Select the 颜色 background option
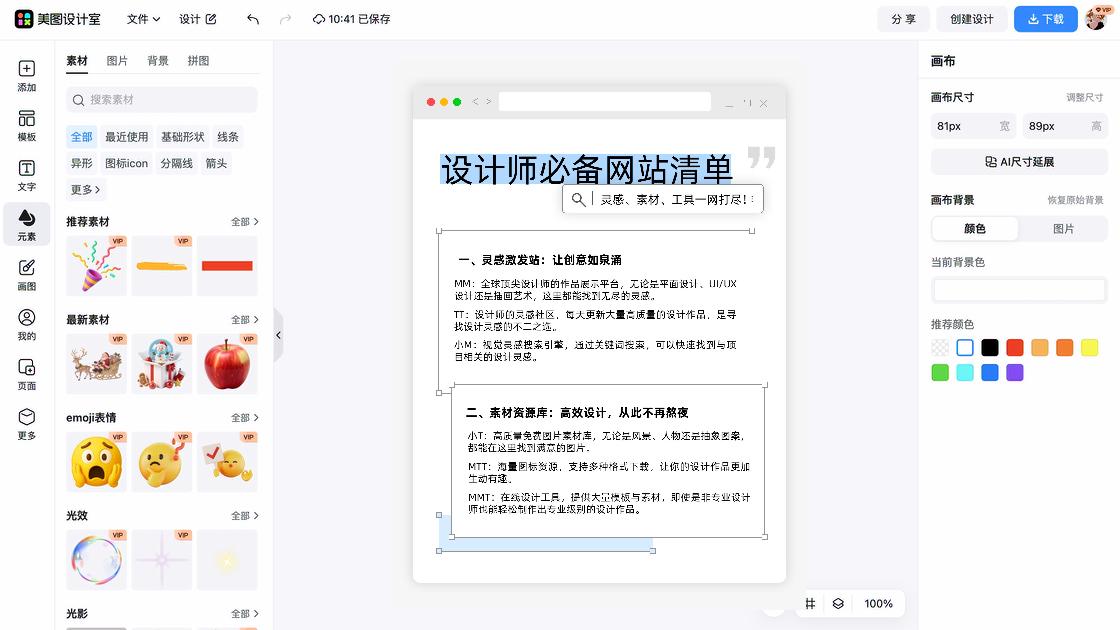Image resolution: width=1120 pixels, height=630 pixels. point(974,228)
